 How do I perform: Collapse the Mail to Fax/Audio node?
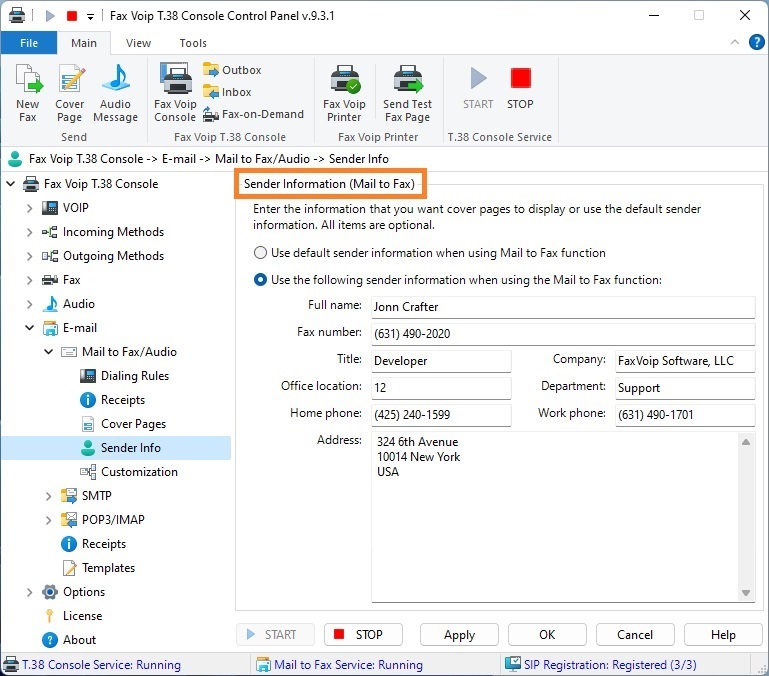click(x=49, y=352)
